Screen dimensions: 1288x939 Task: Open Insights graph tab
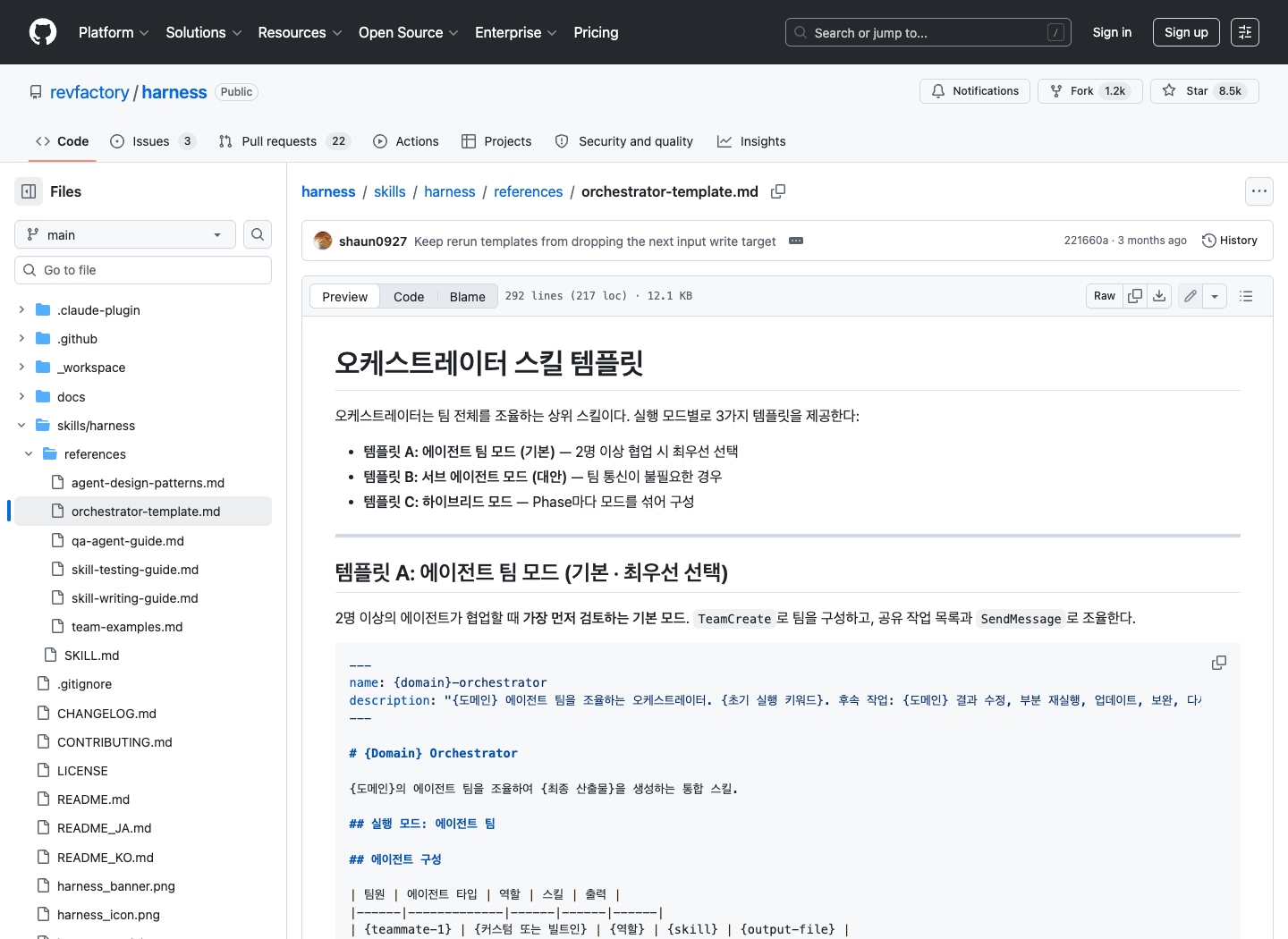click(x=751, y=141)
